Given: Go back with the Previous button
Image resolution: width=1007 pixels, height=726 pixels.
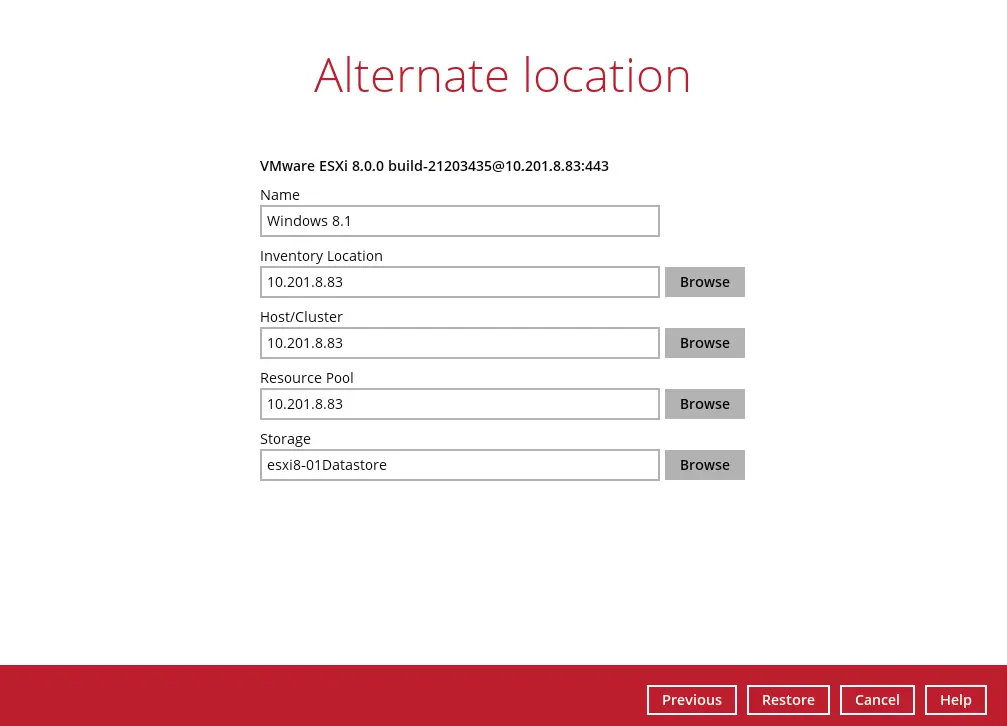Looking at the screenshot, I should click(691, 700).
